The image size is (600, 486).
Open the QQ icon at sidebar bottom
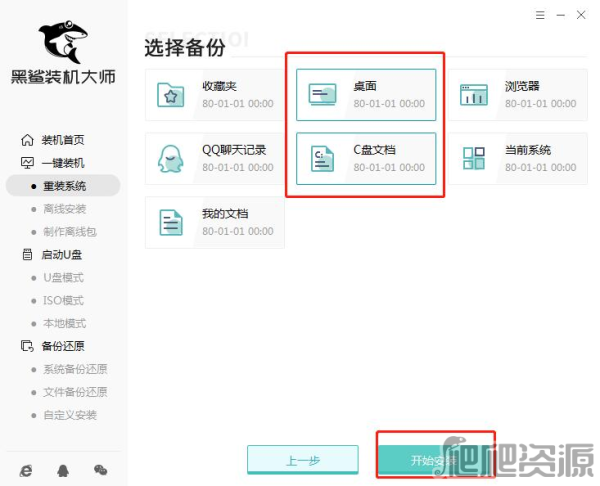(63, 471)
